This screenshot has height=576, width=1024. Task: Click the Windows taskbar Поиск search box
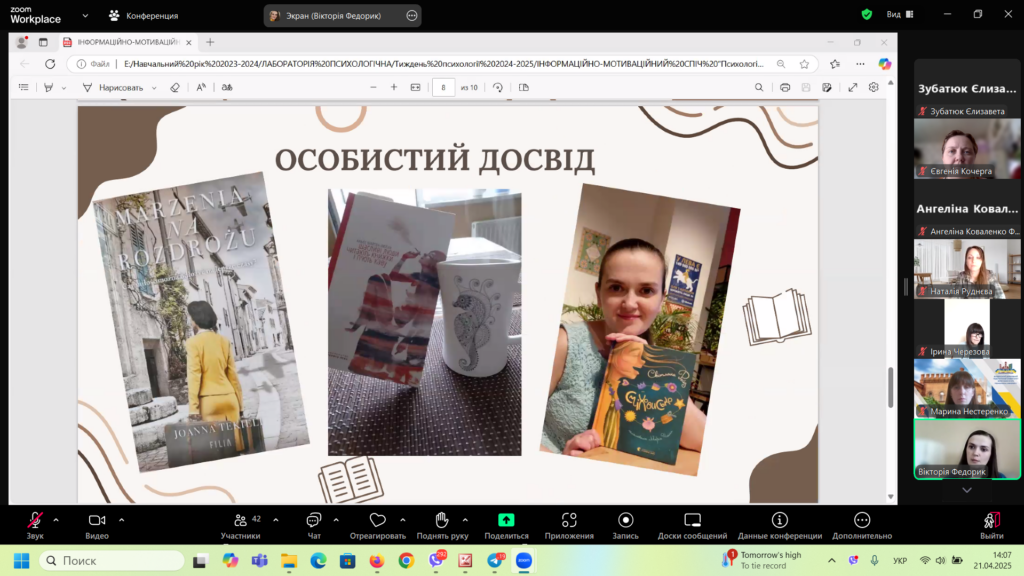pos(112,560)
